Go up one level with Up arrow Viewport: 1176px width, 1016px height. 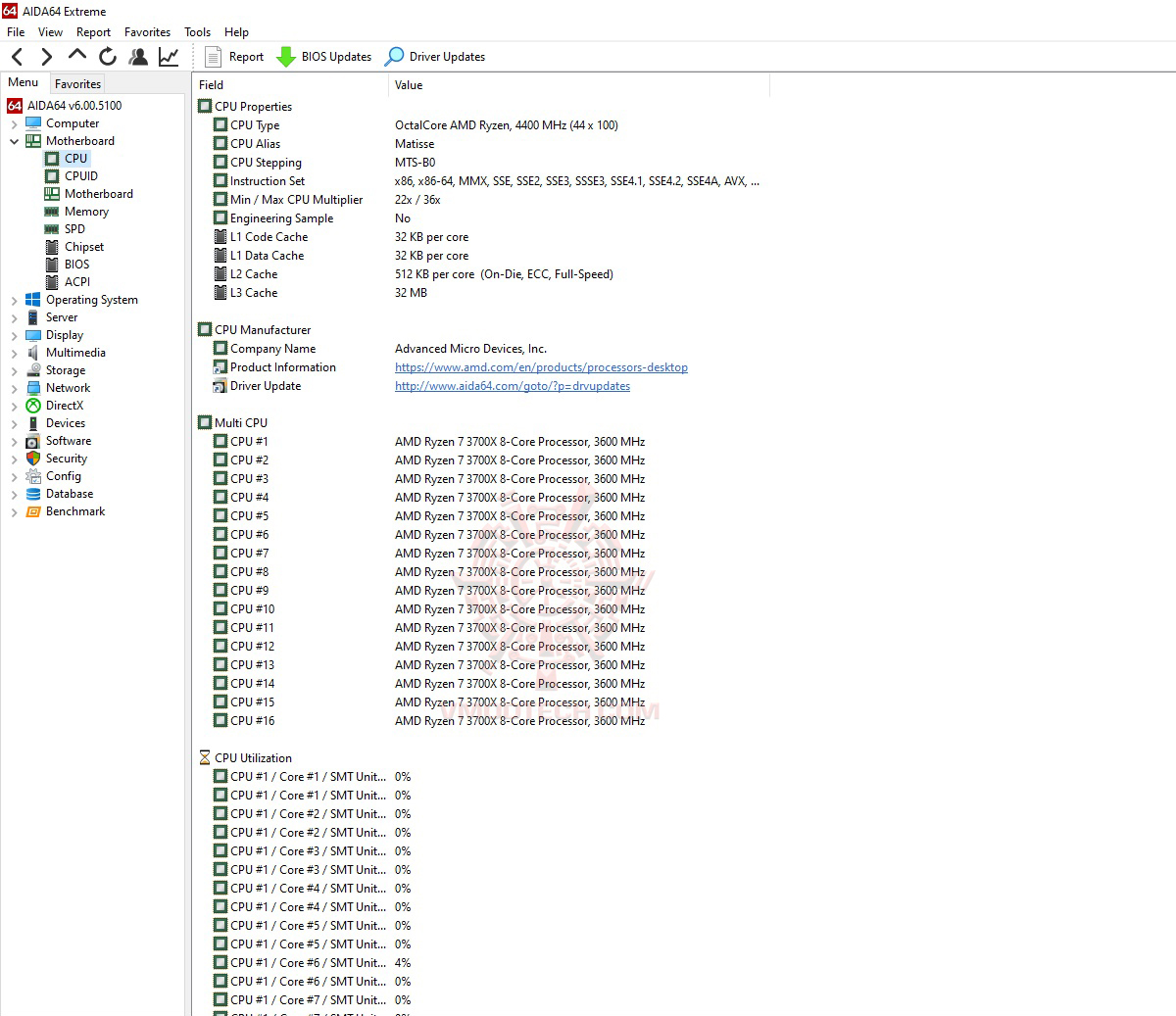pyautogui.click(x=77, y=57)
